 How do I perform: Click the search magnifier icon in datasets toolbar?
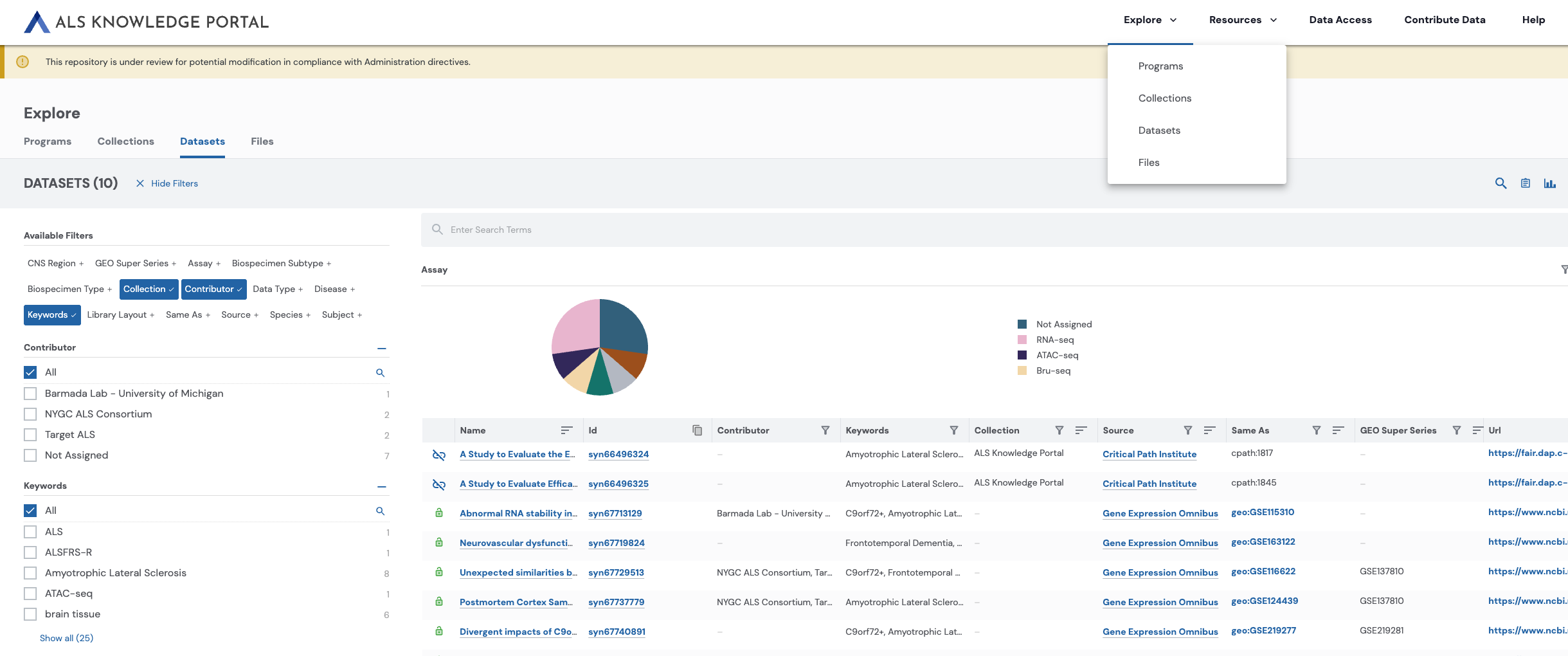click(1500, 183)
